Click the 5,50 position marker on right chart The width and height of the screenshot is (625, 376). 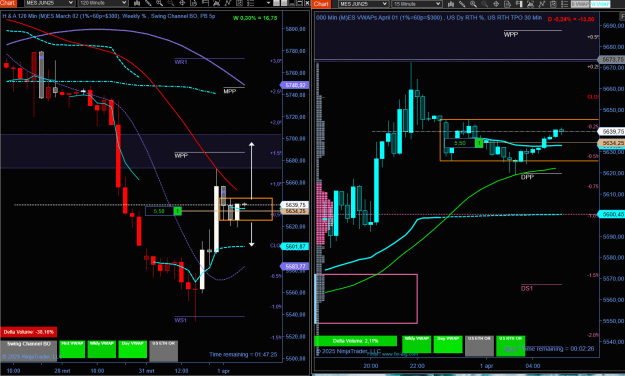(x=464, y=143)
